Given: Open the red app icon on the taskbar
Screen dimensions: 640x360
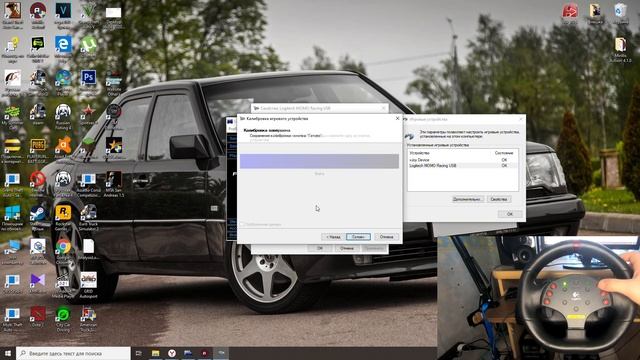Looking at the screenshot, I should (204, 353).
